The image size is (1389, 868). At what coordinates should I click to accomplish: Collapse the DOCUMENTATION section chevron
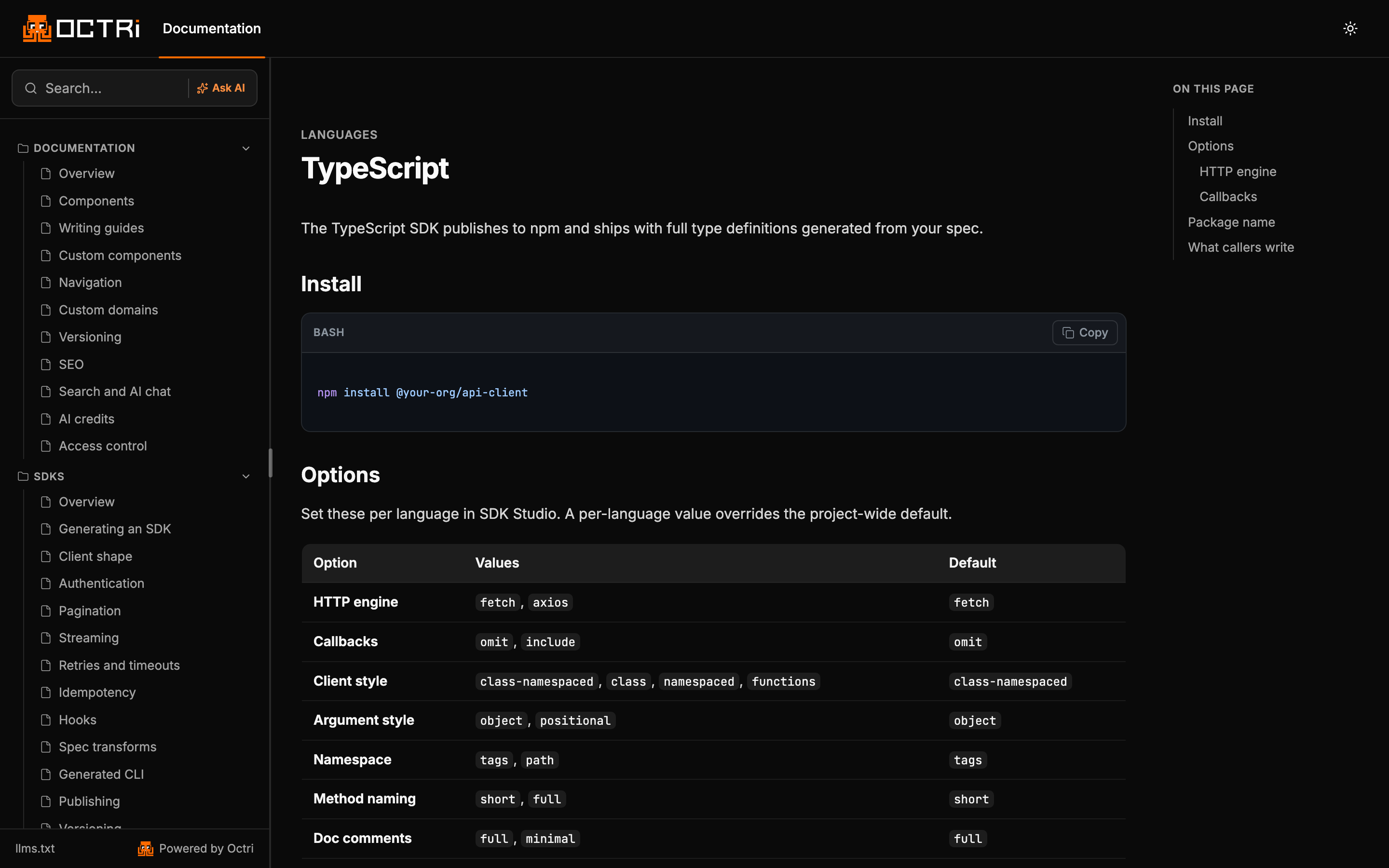coord(246,148)
